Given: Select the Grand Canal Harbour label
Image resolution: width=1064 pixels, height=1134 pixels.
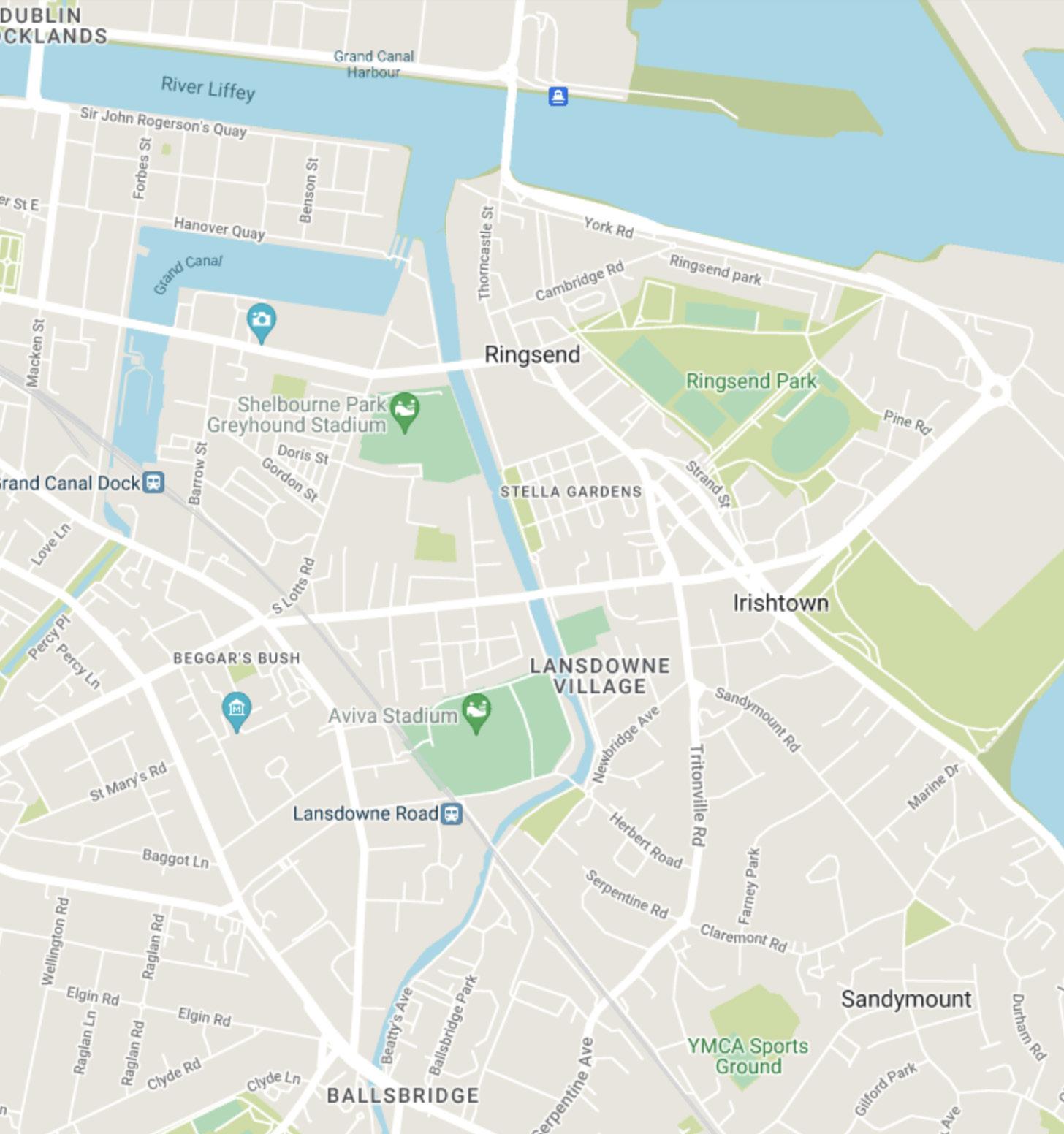Looking at the screenshot, I should pyautogui.click(x=373, y=64).
